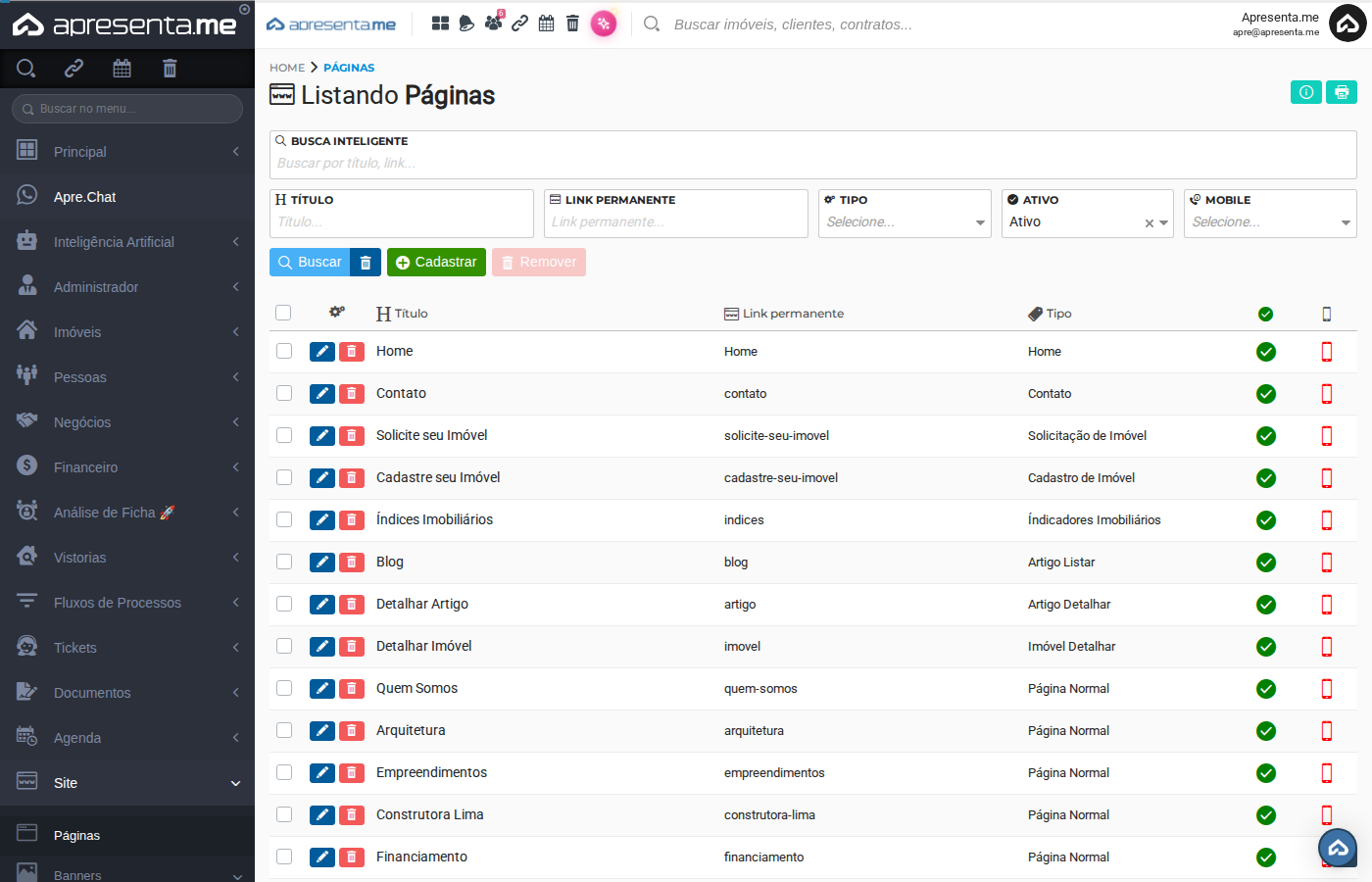
Task: Click the sidebar link chain icon
Action: click(74, 68)
